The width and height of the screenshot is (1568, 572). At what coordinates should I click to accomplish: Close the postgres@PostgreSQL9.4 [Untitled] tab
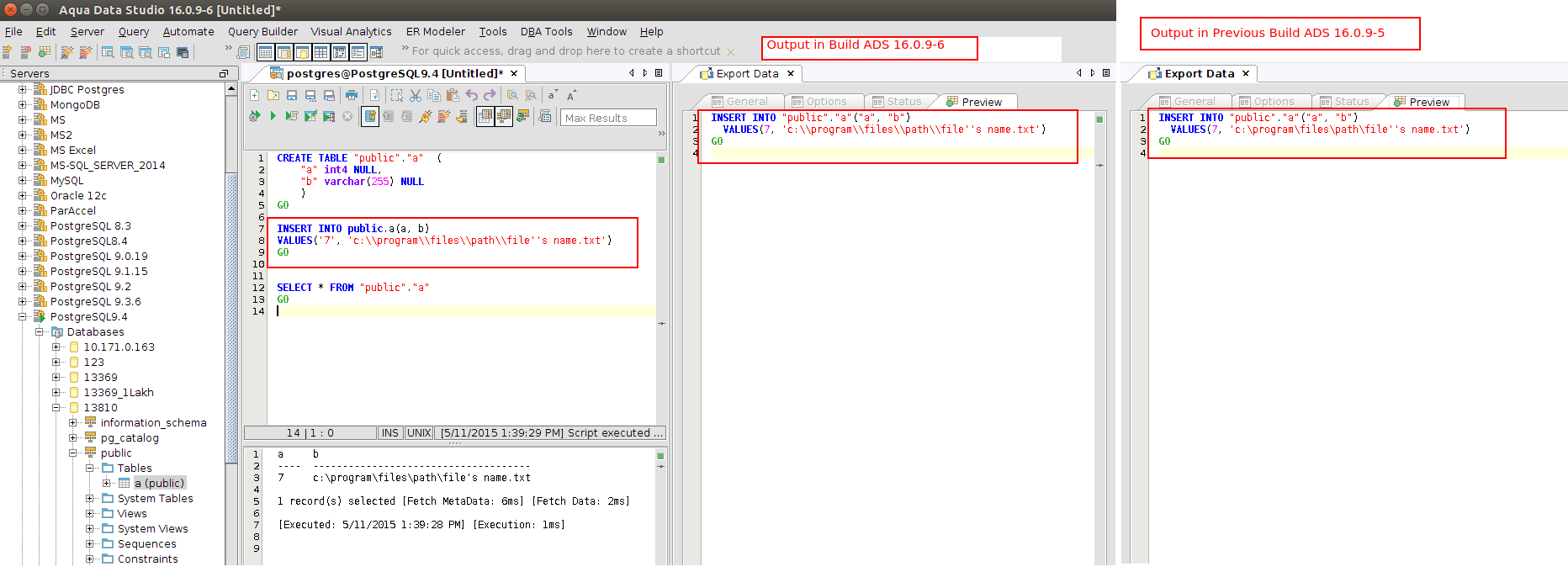pyautogui.click(x=514, y=73)
